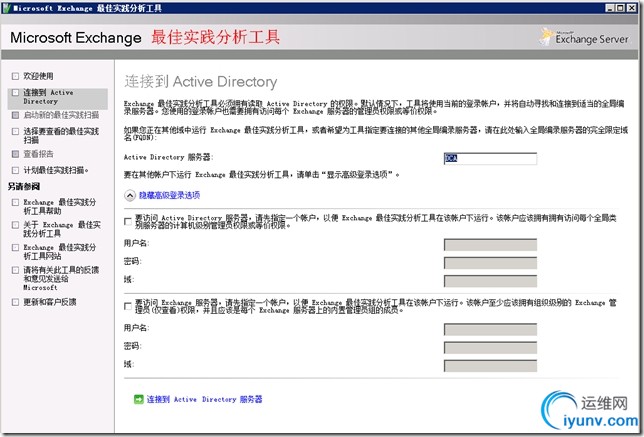
Task: Click the square icon beside 更新和客户反馈
Action: tap(15, 302)
